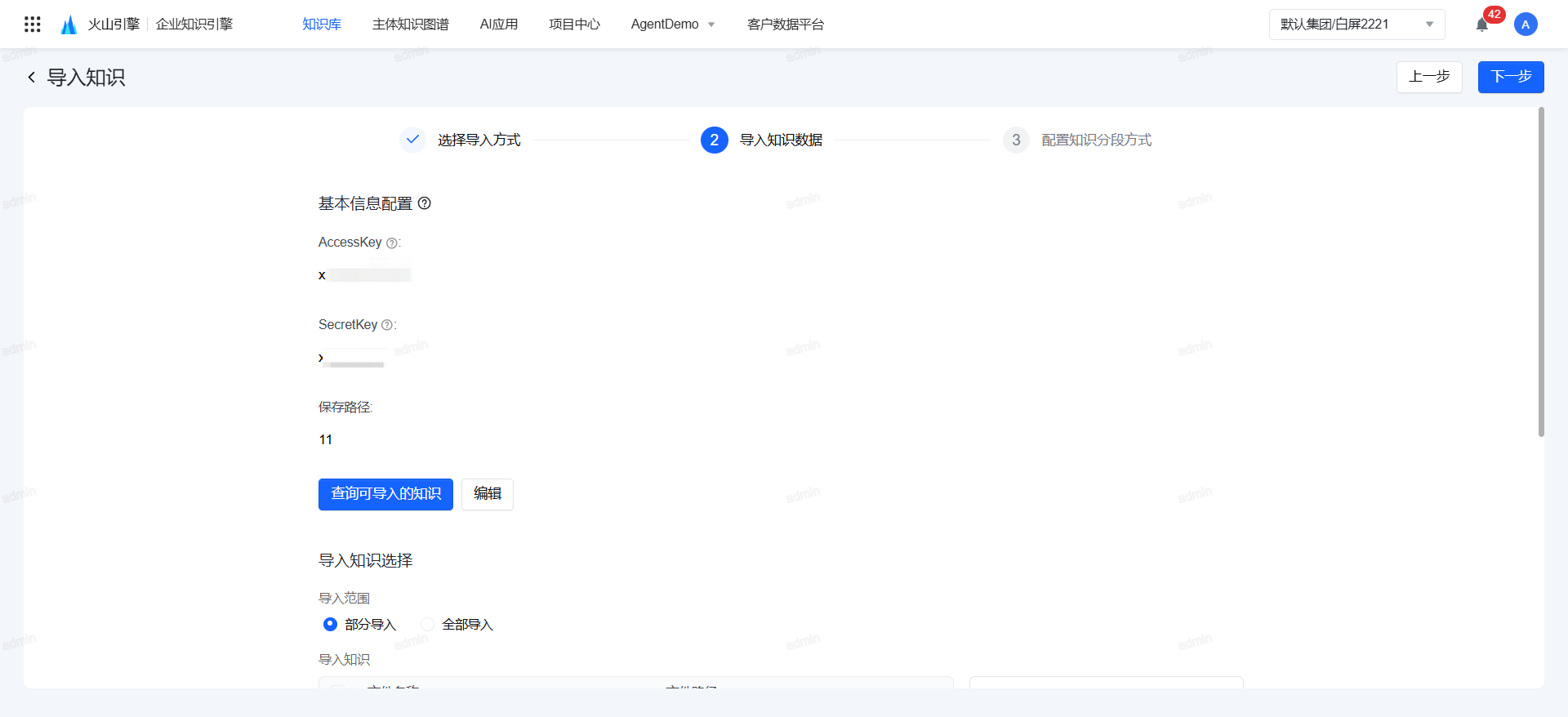This screenshot has width=1568, height=717.
Task: Select the 部分导入 radio option
Action: coord(330,625)
